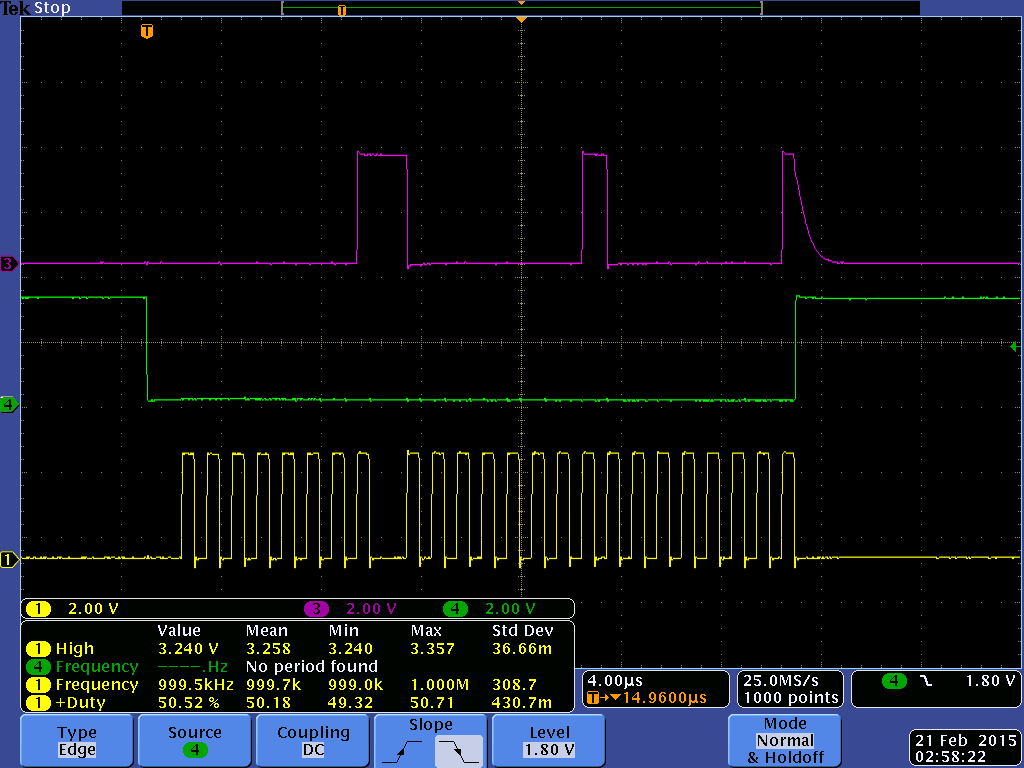Click the channel 4 badge in trigger readout

894,681
